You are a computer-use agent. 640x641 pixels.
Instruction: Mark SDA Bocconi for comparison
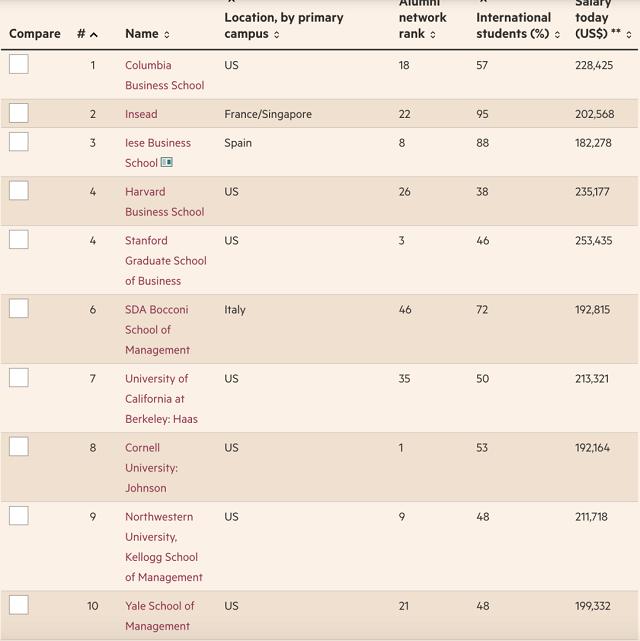coord(19,309)
